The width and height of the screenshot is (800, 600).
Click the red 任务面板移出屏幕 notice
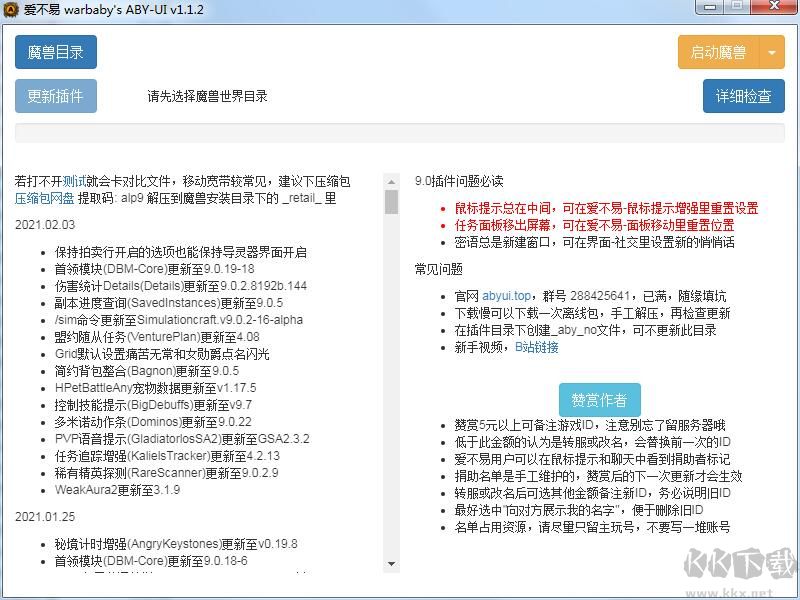click(x=594, y=225)
